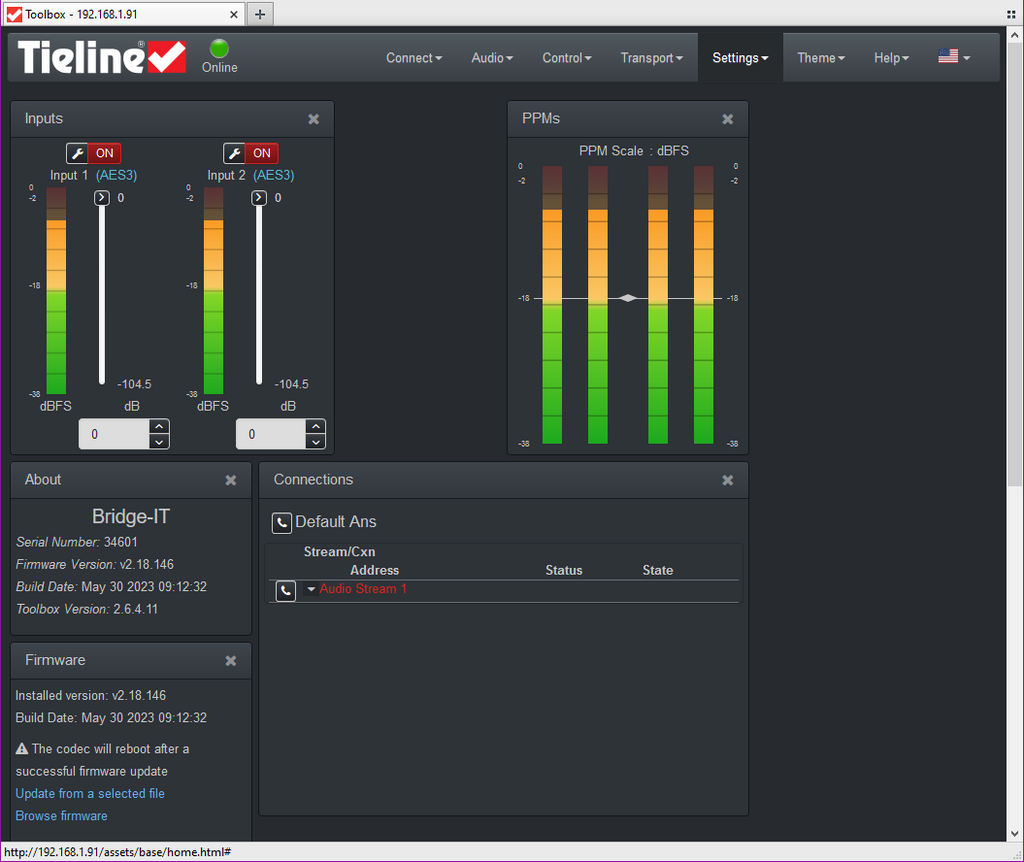1024x862 pixels.
Task: Expand Input 1 fader arrow toggle
Action: click(x=102, y=198)
